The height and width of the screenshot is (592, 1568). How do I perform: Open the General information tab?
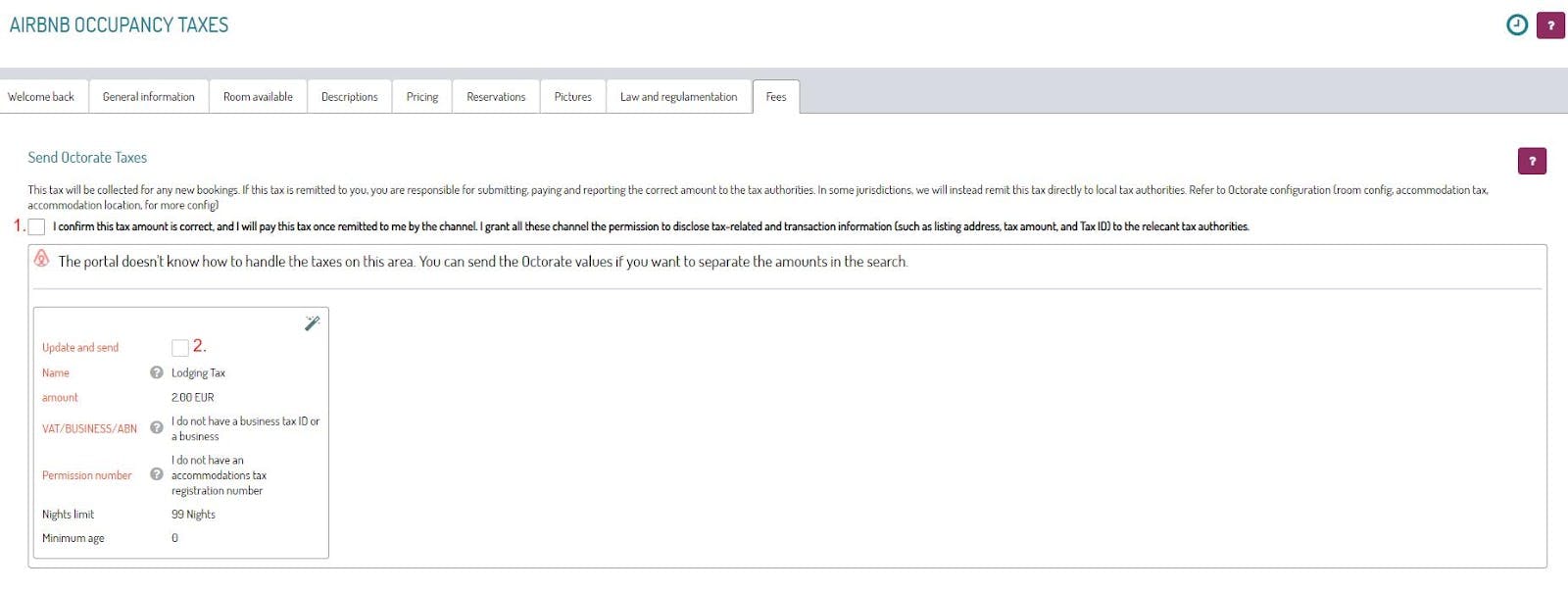pyautogui.click(x=149, y=97)
